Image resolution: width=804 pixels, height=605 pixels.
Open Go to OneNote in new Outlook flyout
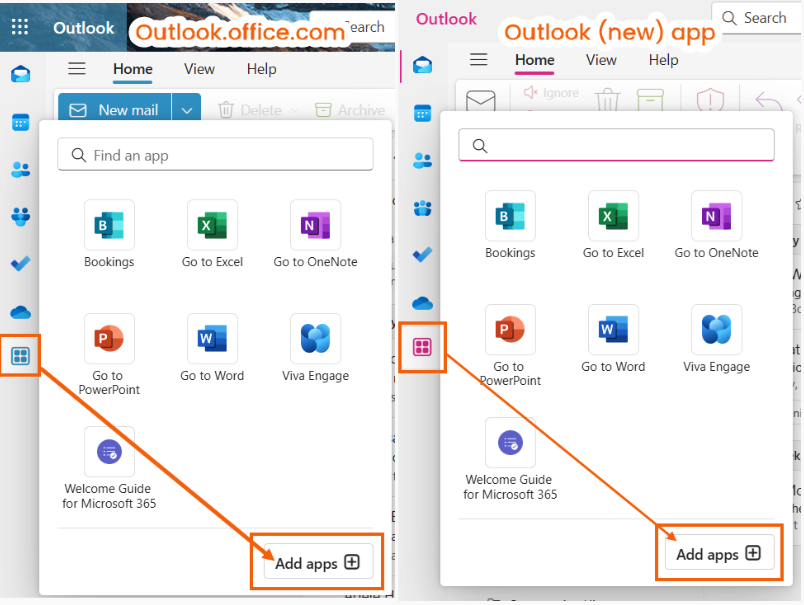(x=716, y=225)
